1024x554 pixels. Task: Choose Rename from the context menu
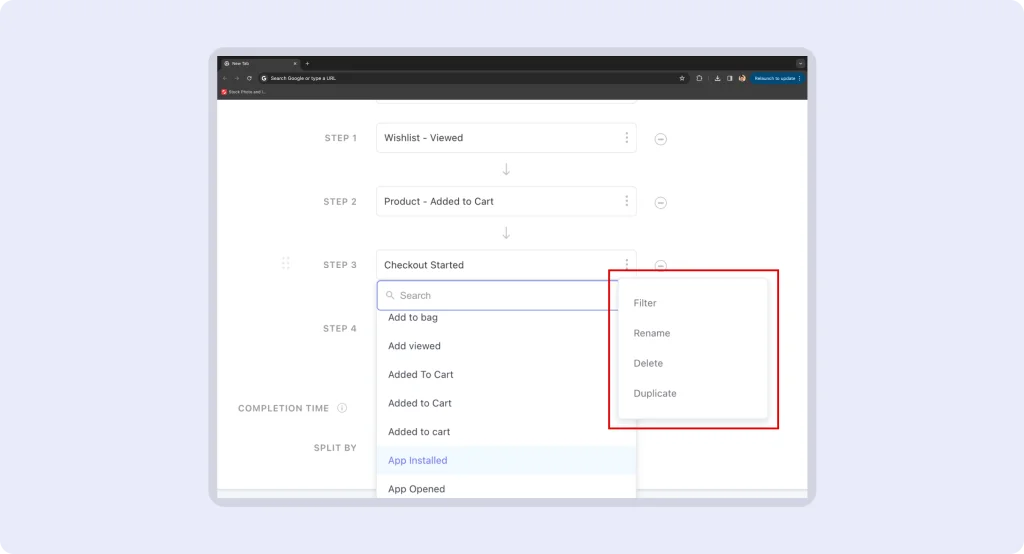[x=652, y=333]
